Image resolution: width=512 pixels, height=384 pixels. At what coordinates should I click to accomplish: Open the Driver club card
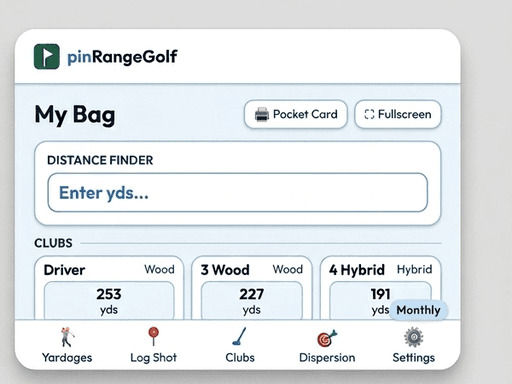(109, 288)
